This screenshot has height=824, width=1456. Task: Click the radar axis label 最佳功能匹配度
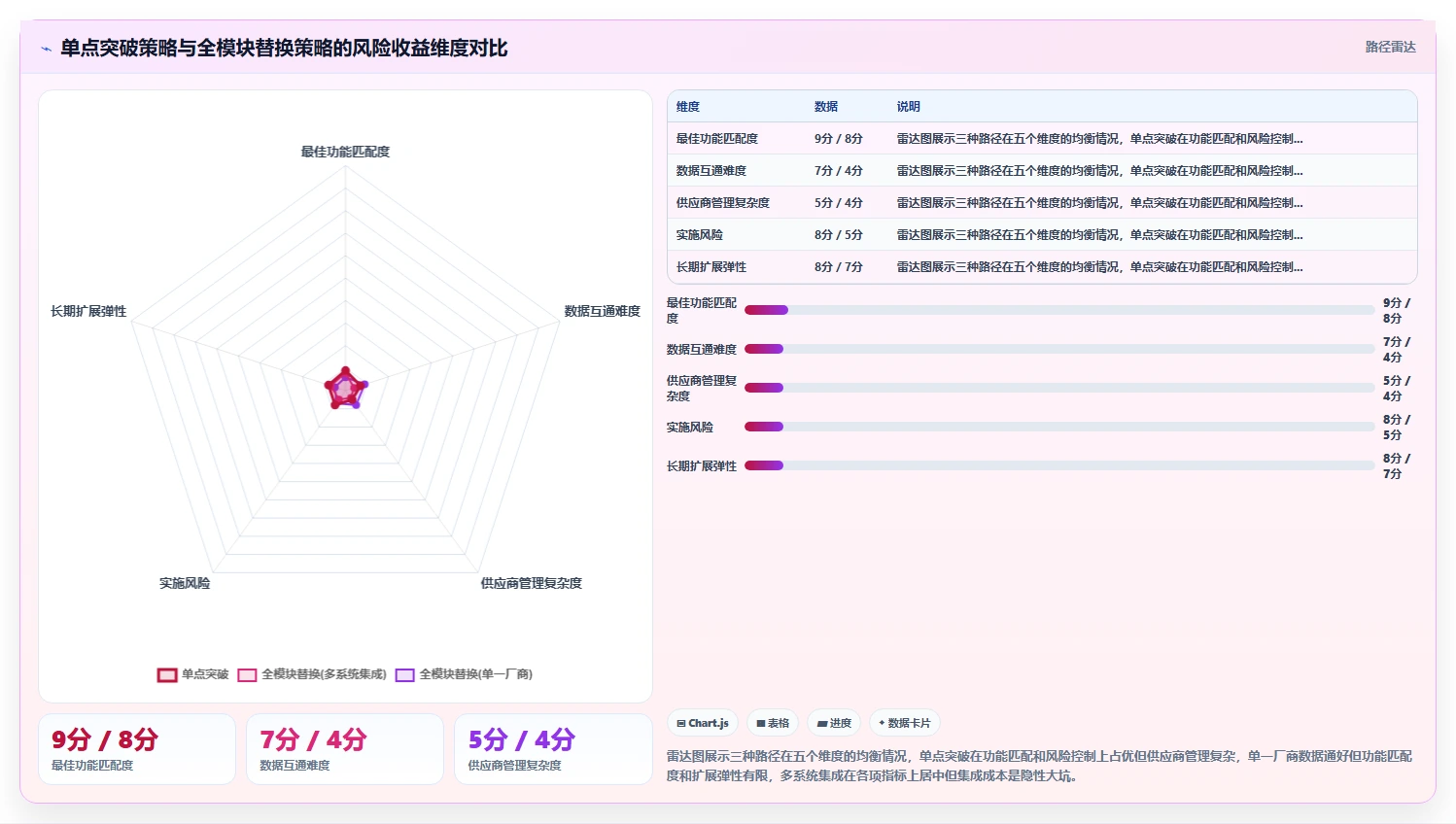click(345, 152)
